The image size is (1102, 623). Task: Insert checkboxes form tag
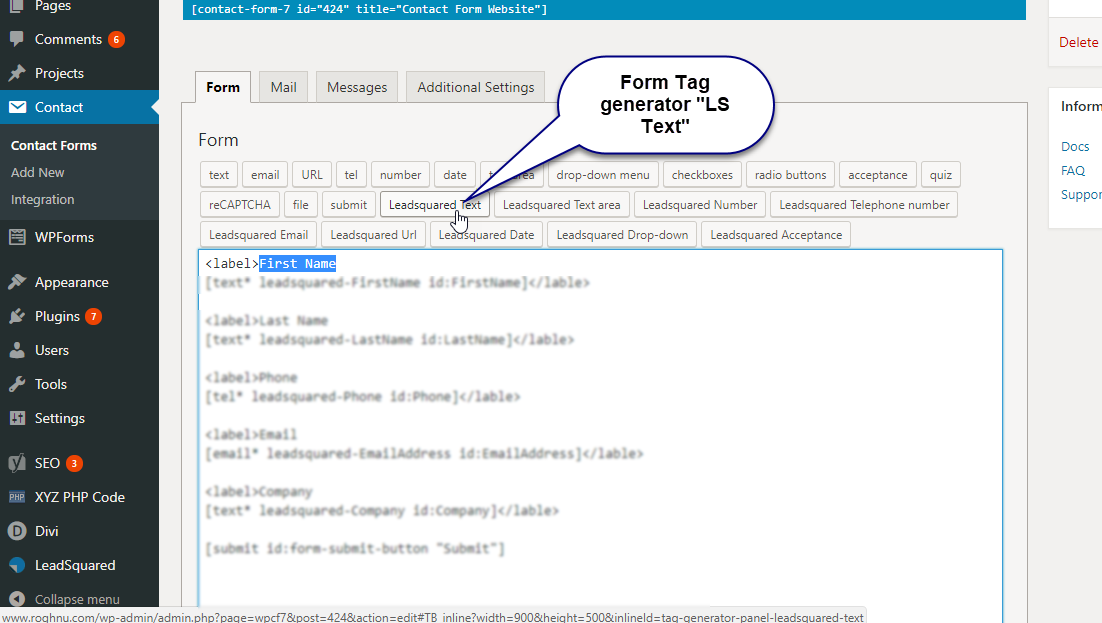702,175
